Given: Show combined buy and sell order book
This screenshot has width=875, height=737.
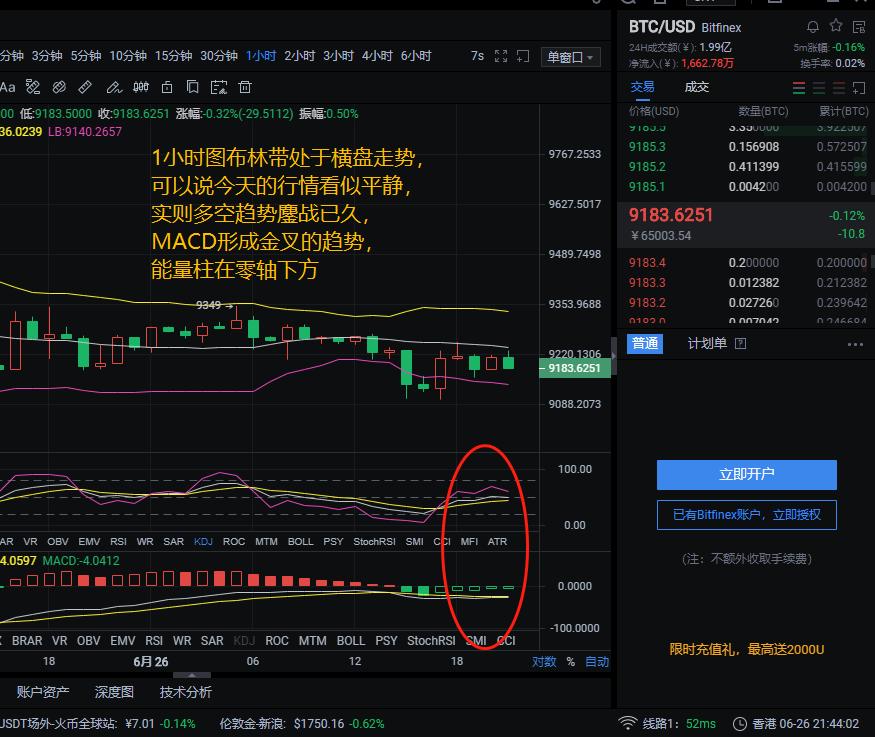Looking at the screenshot, I should [x=799, y=88].
